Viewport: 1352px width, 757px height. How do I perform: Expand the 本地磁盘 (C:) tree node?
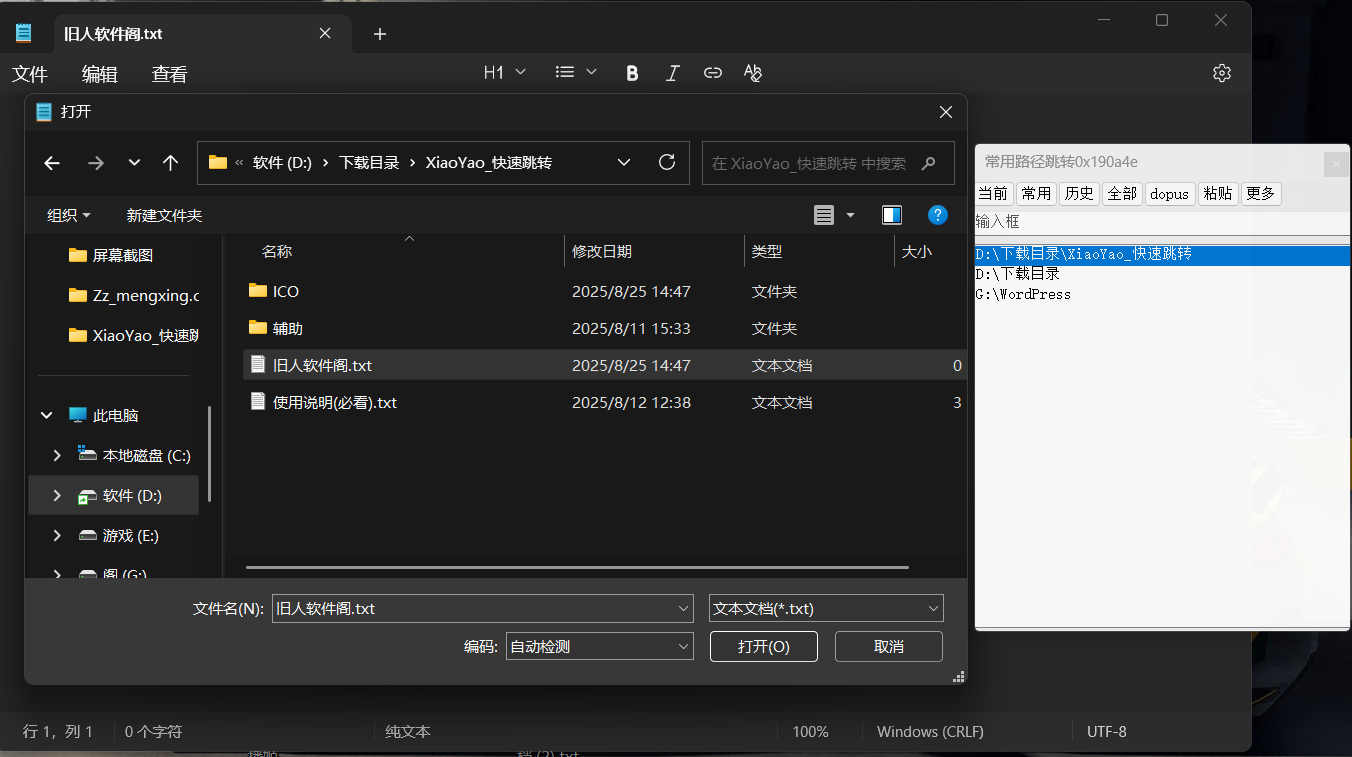click(x=57, y=455)
